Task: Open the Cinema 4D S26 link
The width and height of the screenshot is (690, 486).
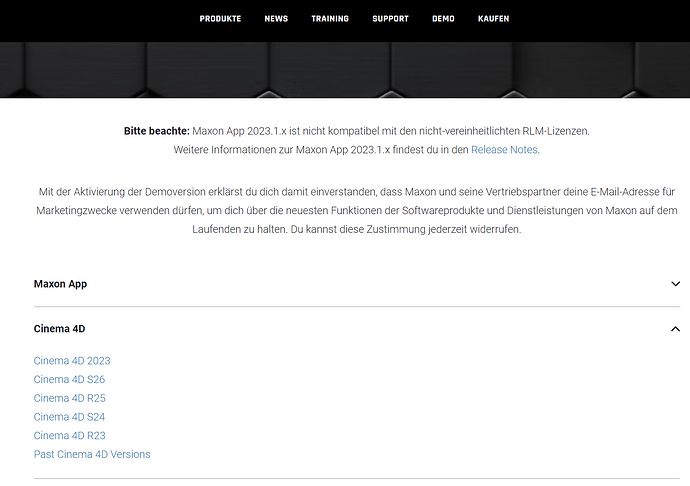Action: click(69, 379)
